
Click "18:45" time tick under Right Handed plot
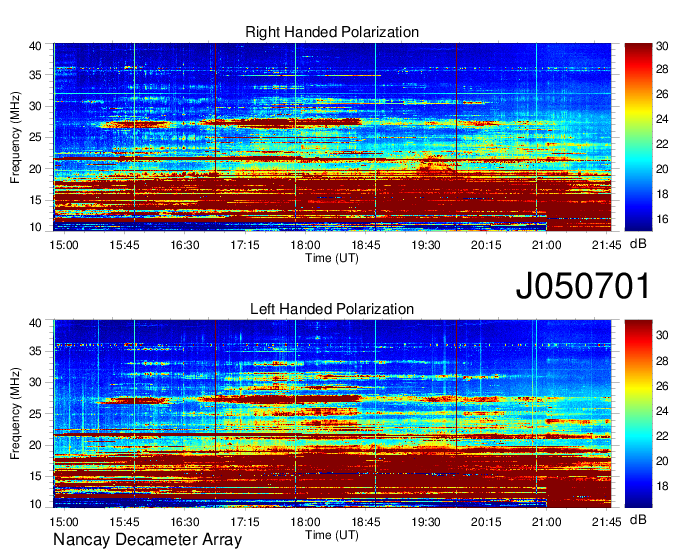(x=366, y=245)
